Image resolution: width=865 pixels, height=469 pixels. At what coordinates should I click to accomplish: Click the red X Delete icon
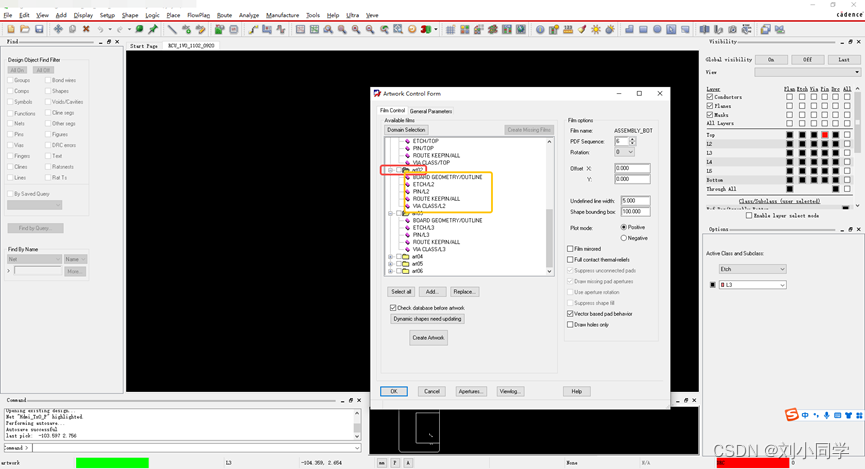point(86,29)
